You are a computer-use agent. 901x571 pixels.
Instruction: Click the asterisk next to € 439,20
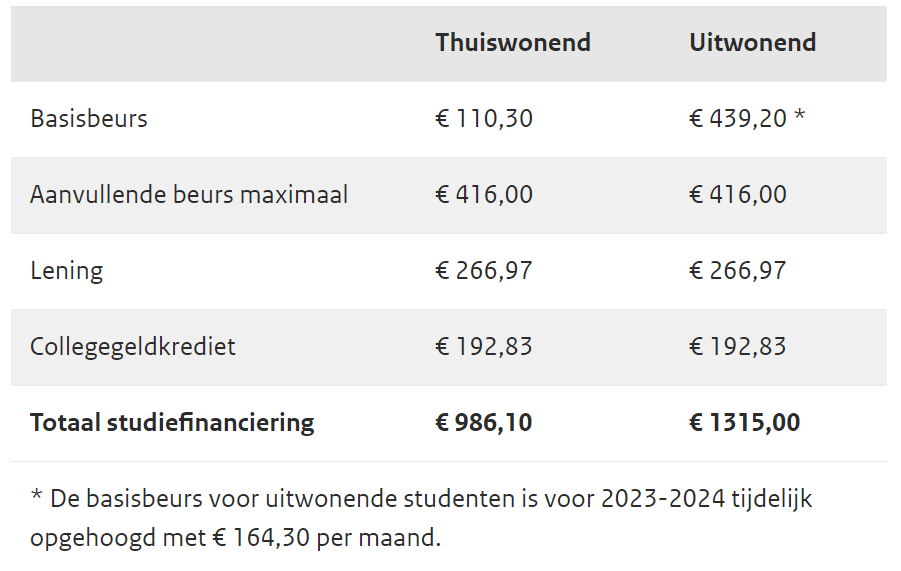[x=799, y=118]
